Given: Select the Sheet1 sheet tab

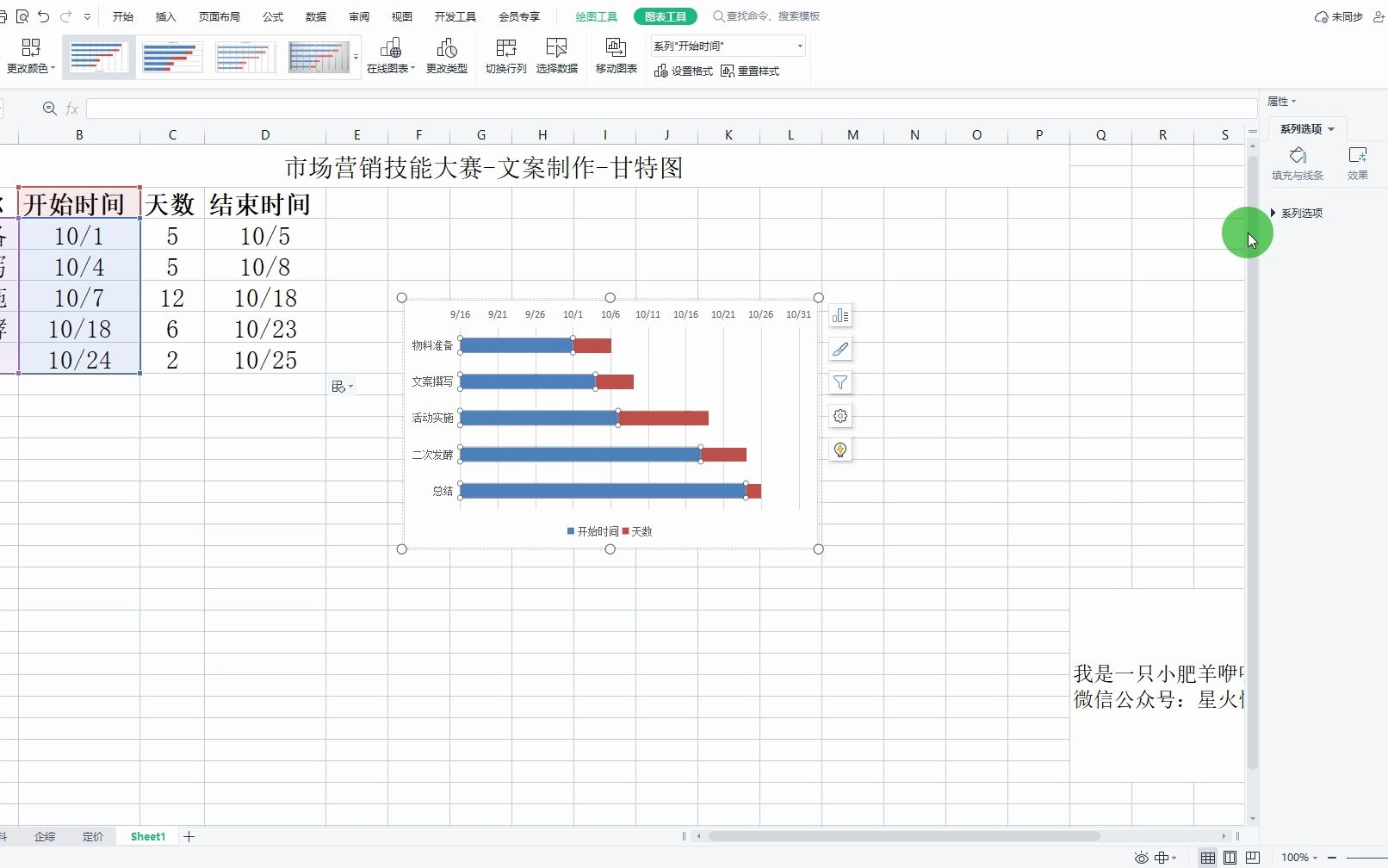Looking at the screenshot, I should coord(148,836).
